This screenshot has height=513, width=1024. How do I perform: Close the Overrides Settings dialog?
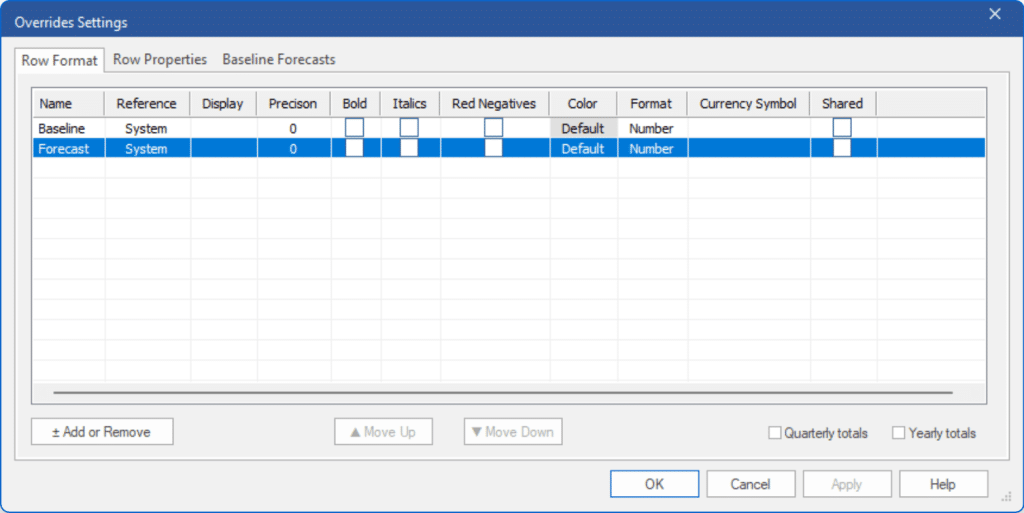point(994,14)
